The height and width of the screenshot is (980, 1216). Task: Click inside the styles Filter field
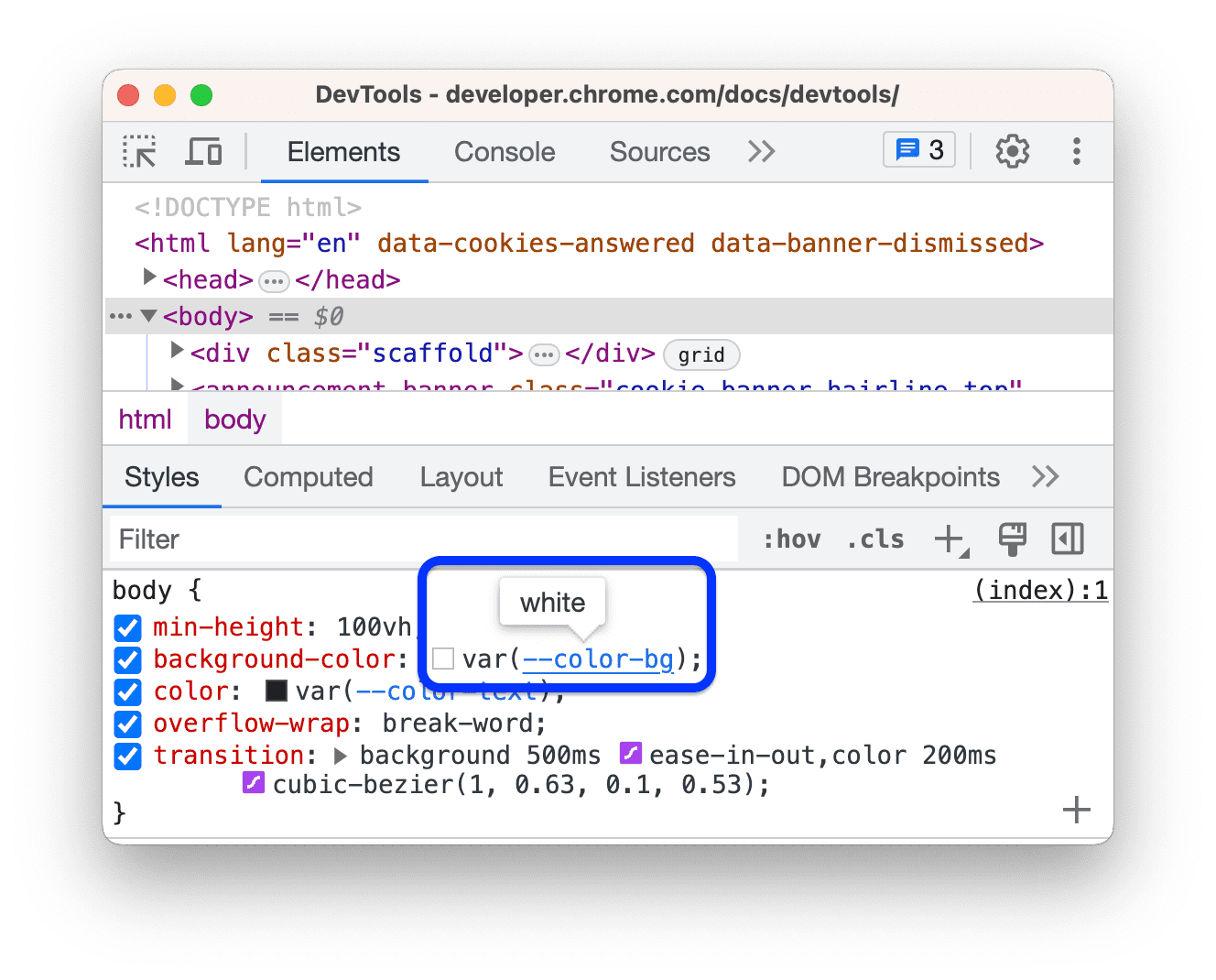pyautogui.click(x=366, y=539)
